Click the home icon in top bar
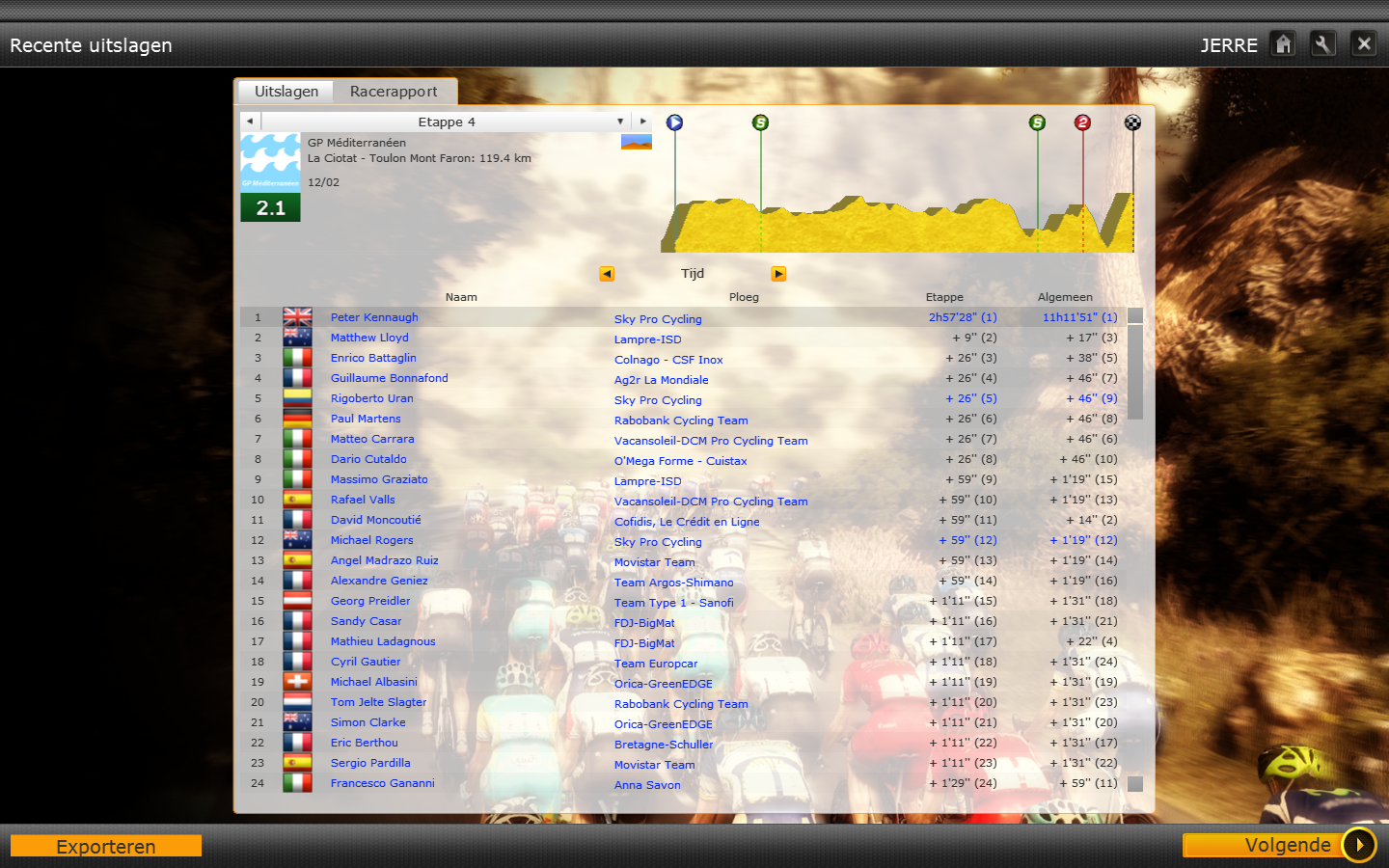The image size is (1389, 868). pos(1283,44)
